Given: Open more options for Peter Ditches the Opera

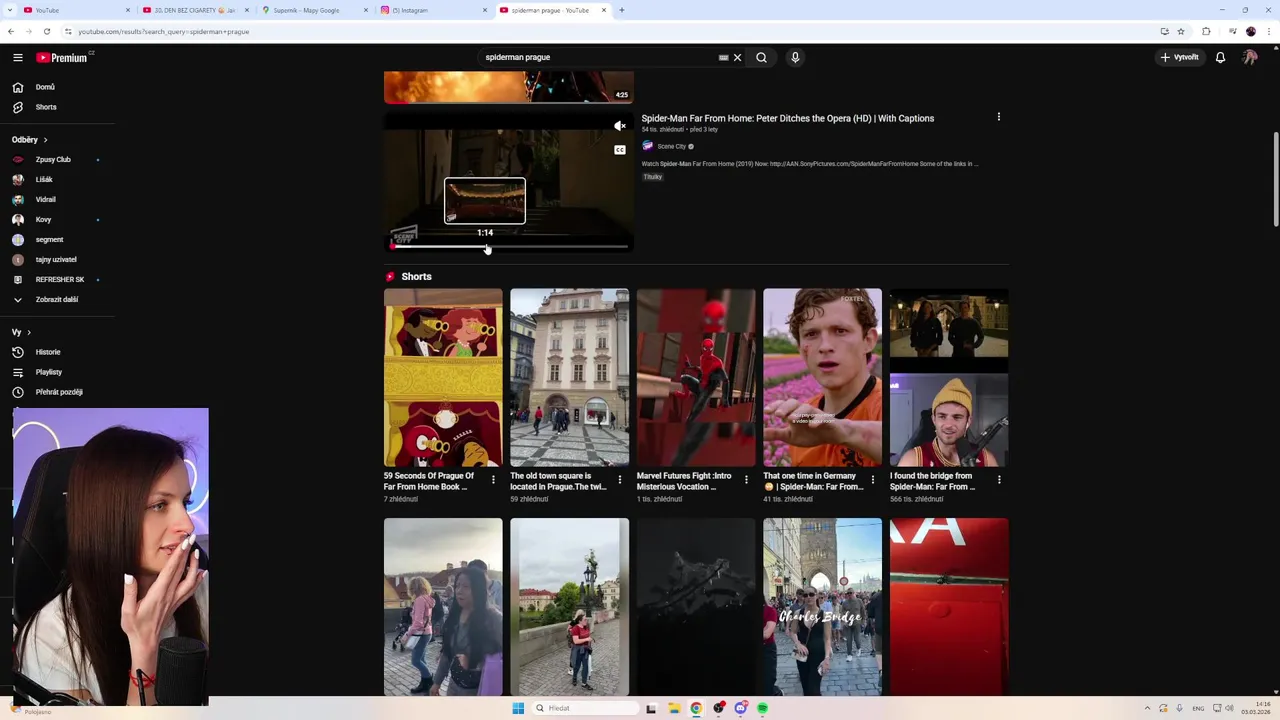Looking at the screenshot, I should [x=998, y=117].
